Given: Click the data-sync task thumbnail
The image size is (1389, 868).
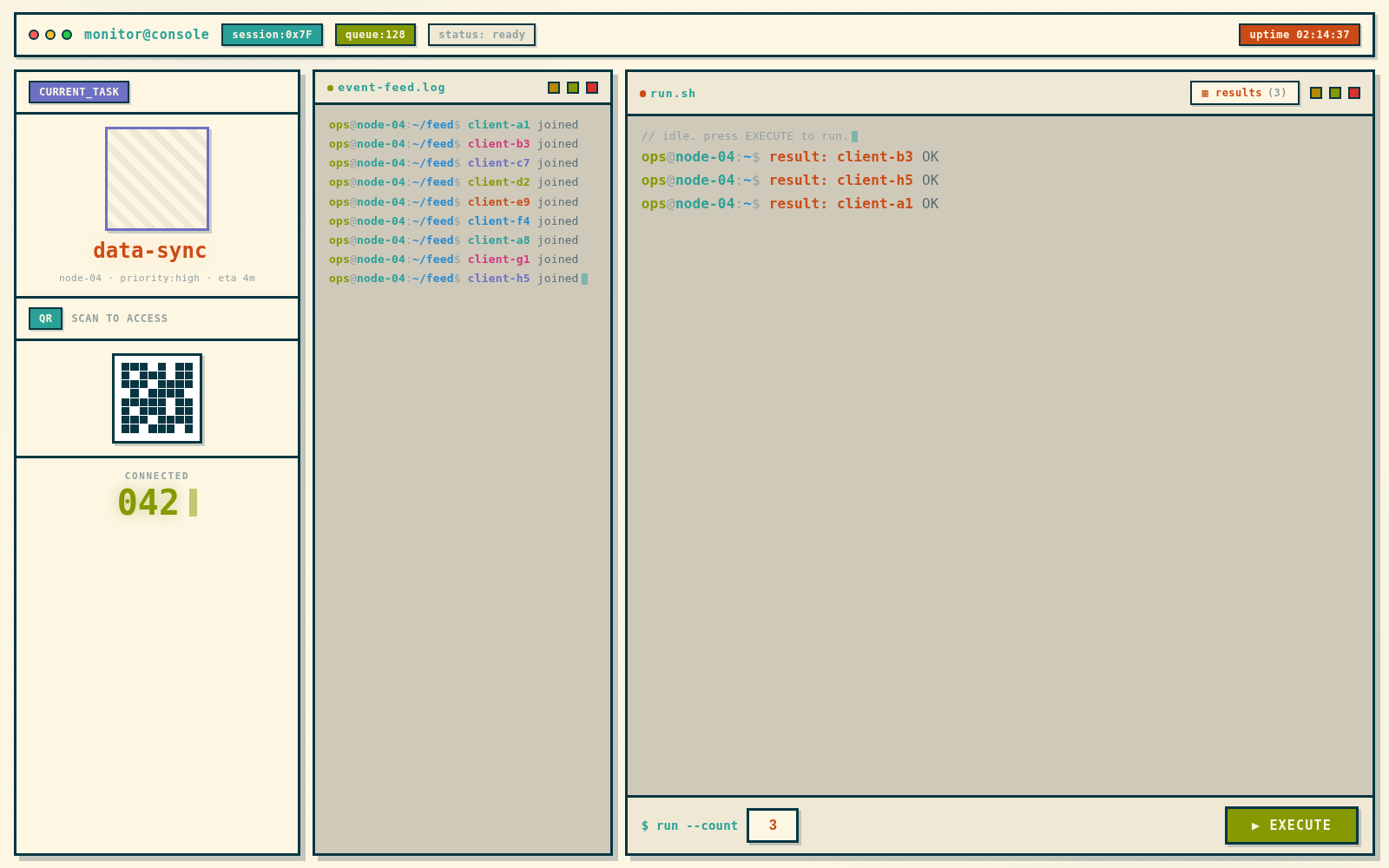Looking at the screenshot, I should [x=157, y=179].
